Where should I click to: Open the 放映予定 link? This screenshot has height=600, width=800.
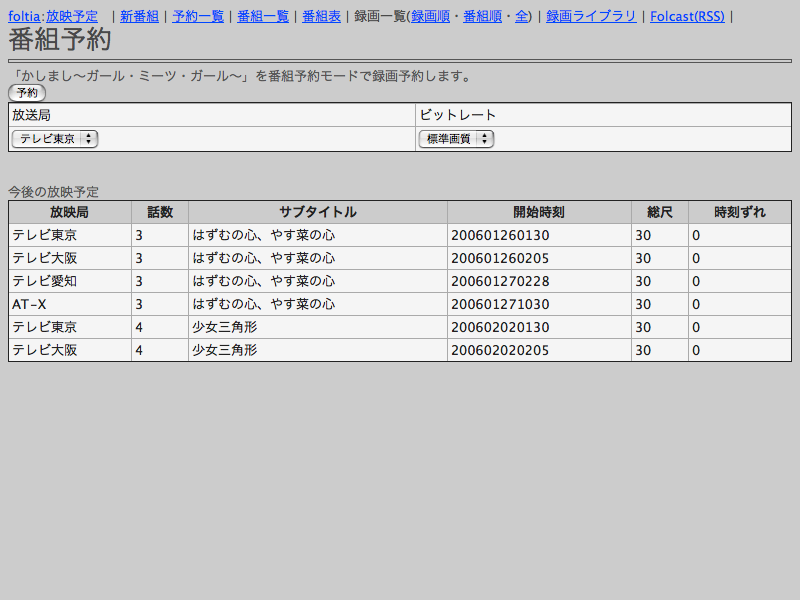72,16
